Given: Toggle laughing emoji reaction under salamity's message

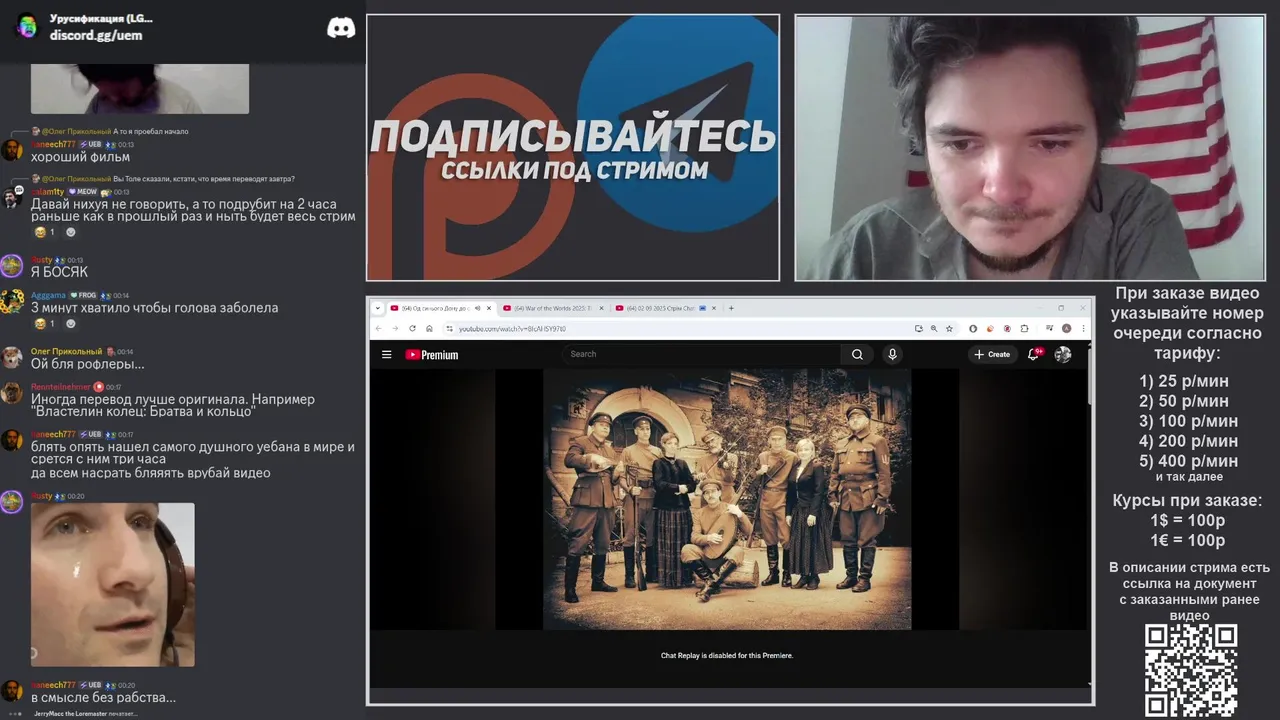Looking at the screenshot, I should click(x=44, y=232).
